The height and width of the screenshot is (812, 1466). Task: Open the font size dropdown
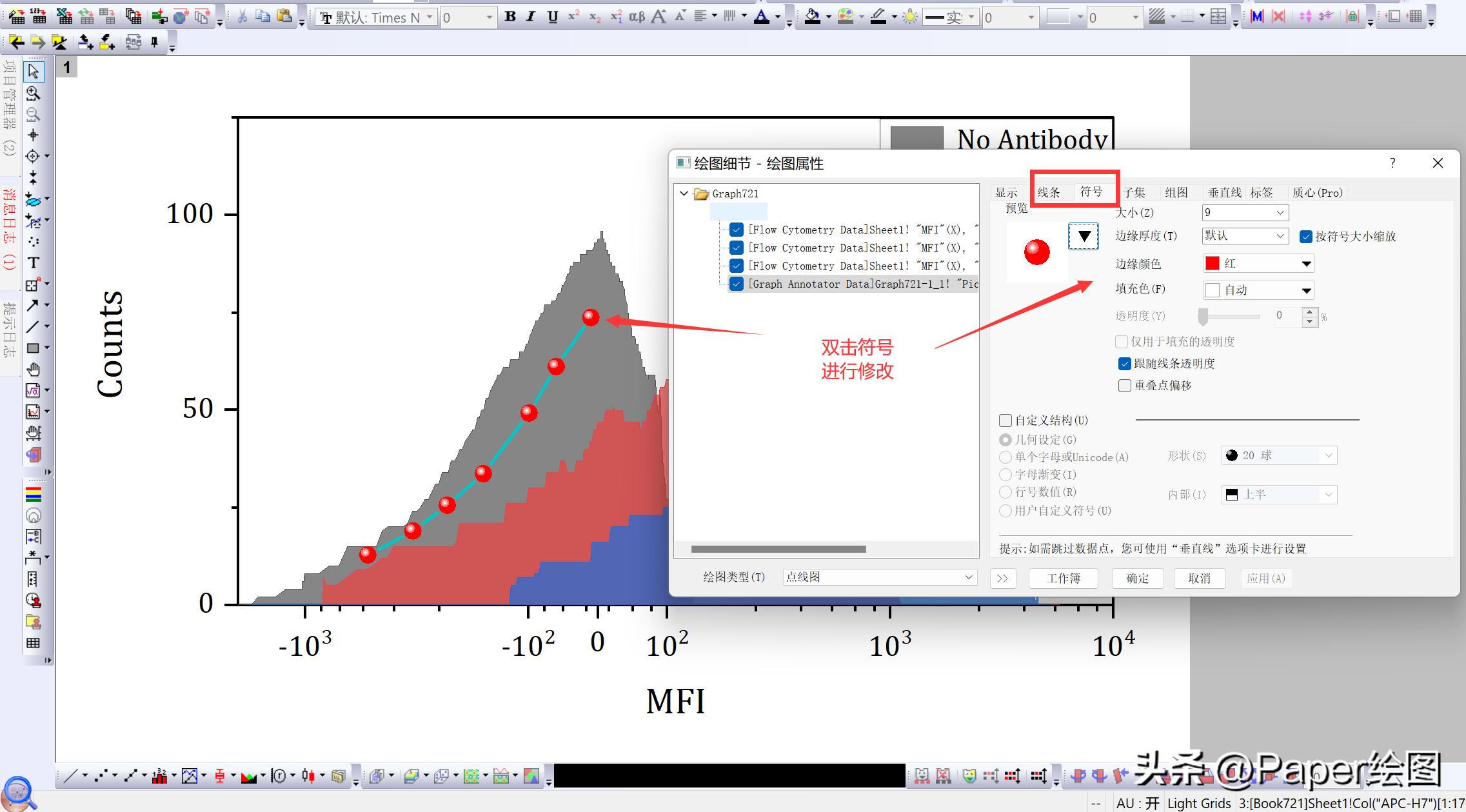tap(490, 17)
